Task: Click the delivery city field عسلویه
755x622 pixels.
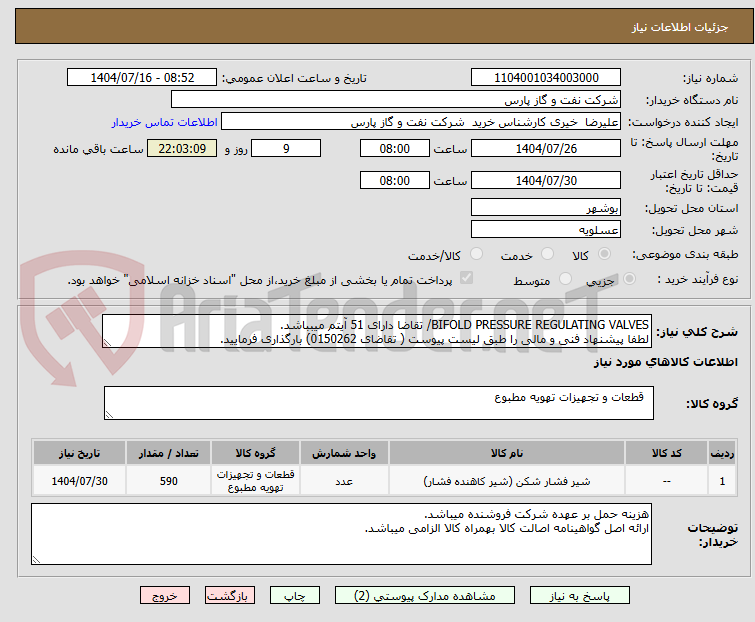Action: [x=546, y=230]
